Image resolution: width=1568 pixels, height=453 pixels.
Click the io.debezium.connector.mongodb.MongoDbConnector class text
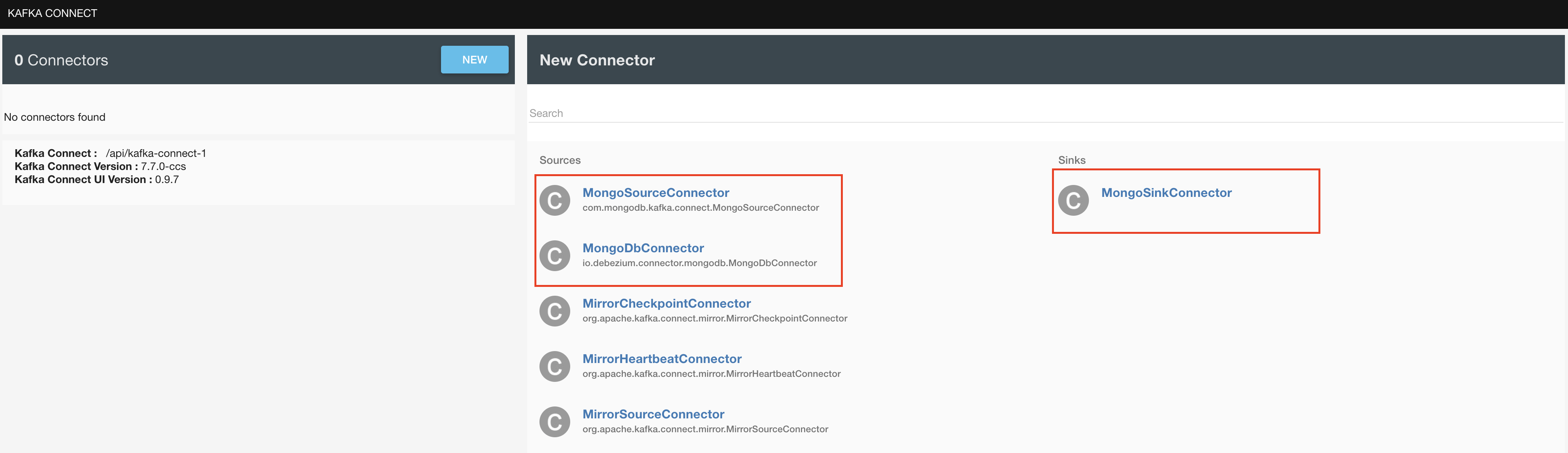tap(699, 263)
